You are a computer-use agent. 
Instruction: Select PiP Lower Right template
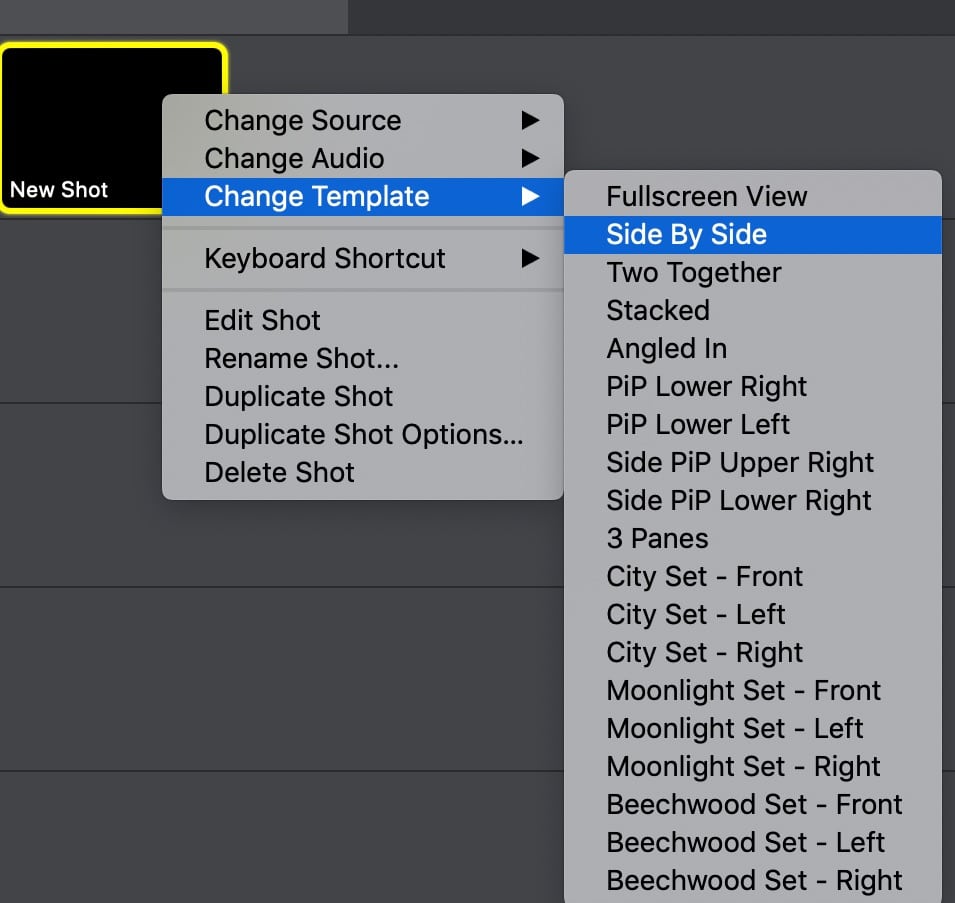click(x=706, y=387)
